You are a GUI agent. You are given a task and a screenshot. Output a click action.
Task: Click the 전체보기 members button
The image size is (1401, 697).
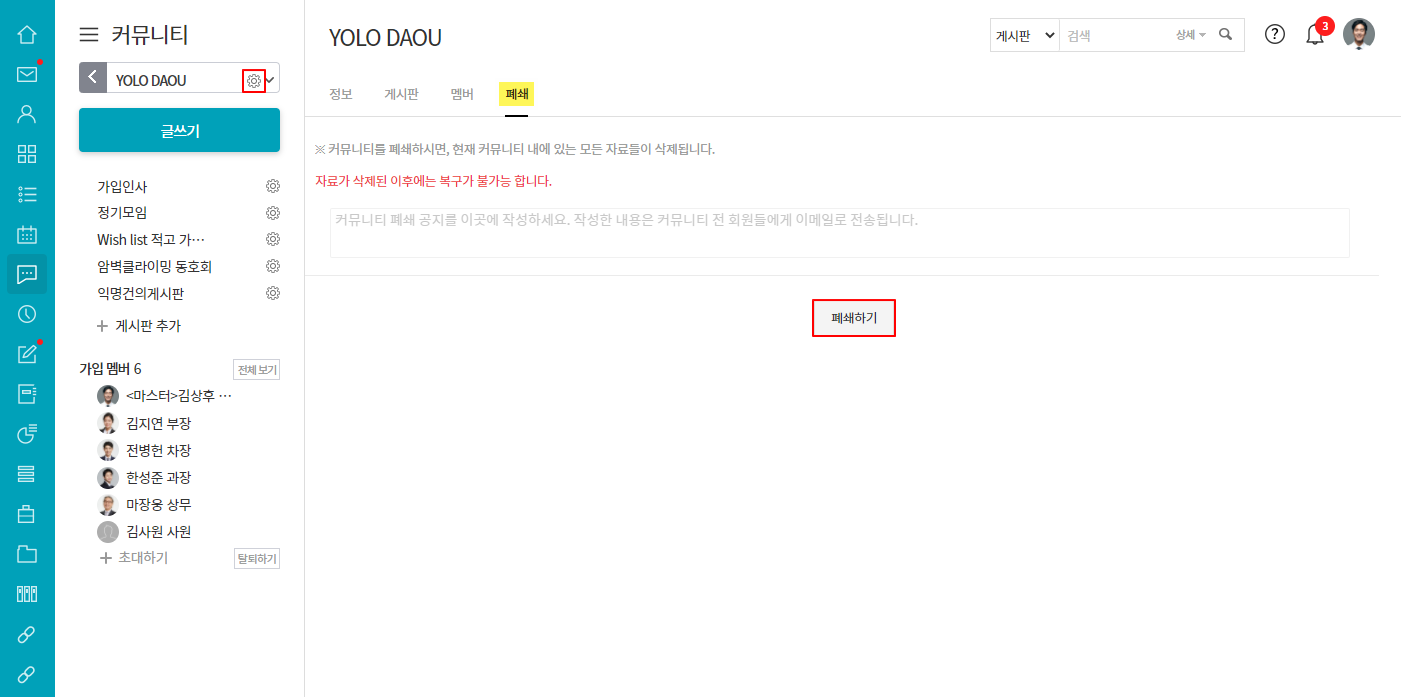256,370
